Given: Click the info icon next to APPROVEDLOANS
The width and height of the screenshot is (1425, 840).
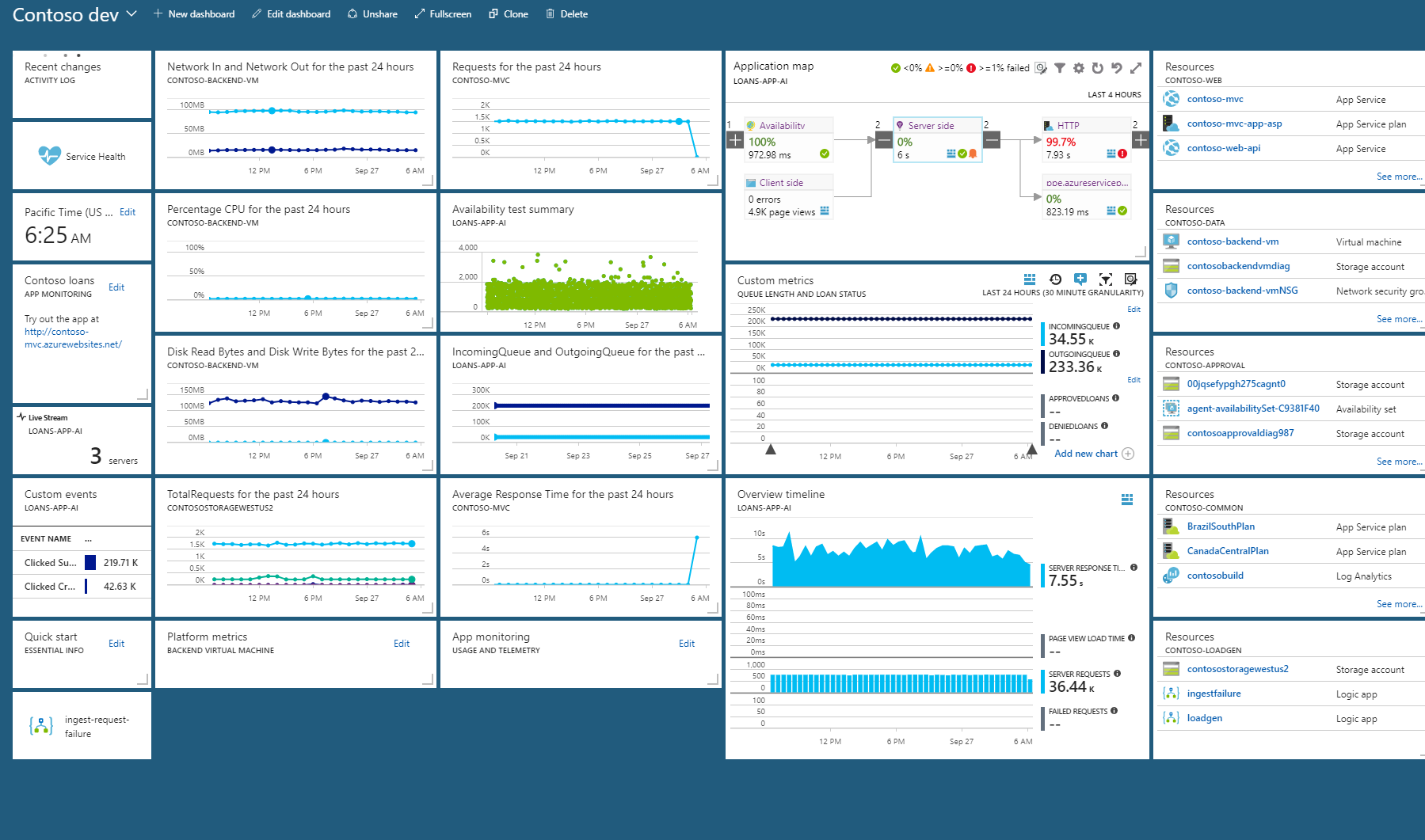Looking at the screenshot, I should coord(1115,397).
